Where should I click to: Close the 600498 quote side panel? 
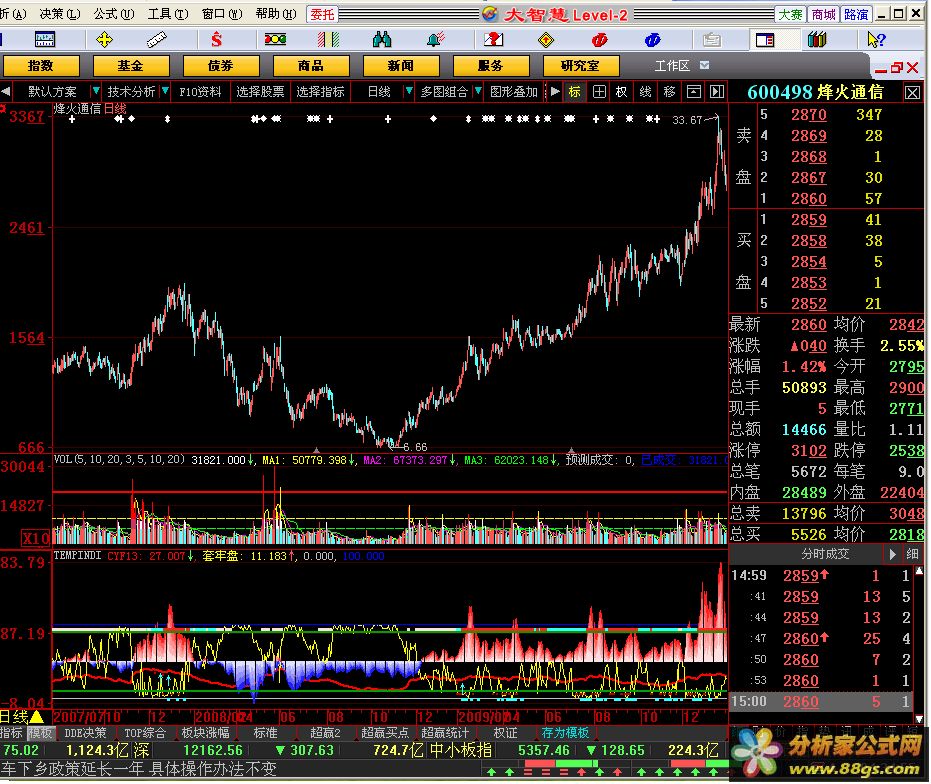(x=913, y=93)
